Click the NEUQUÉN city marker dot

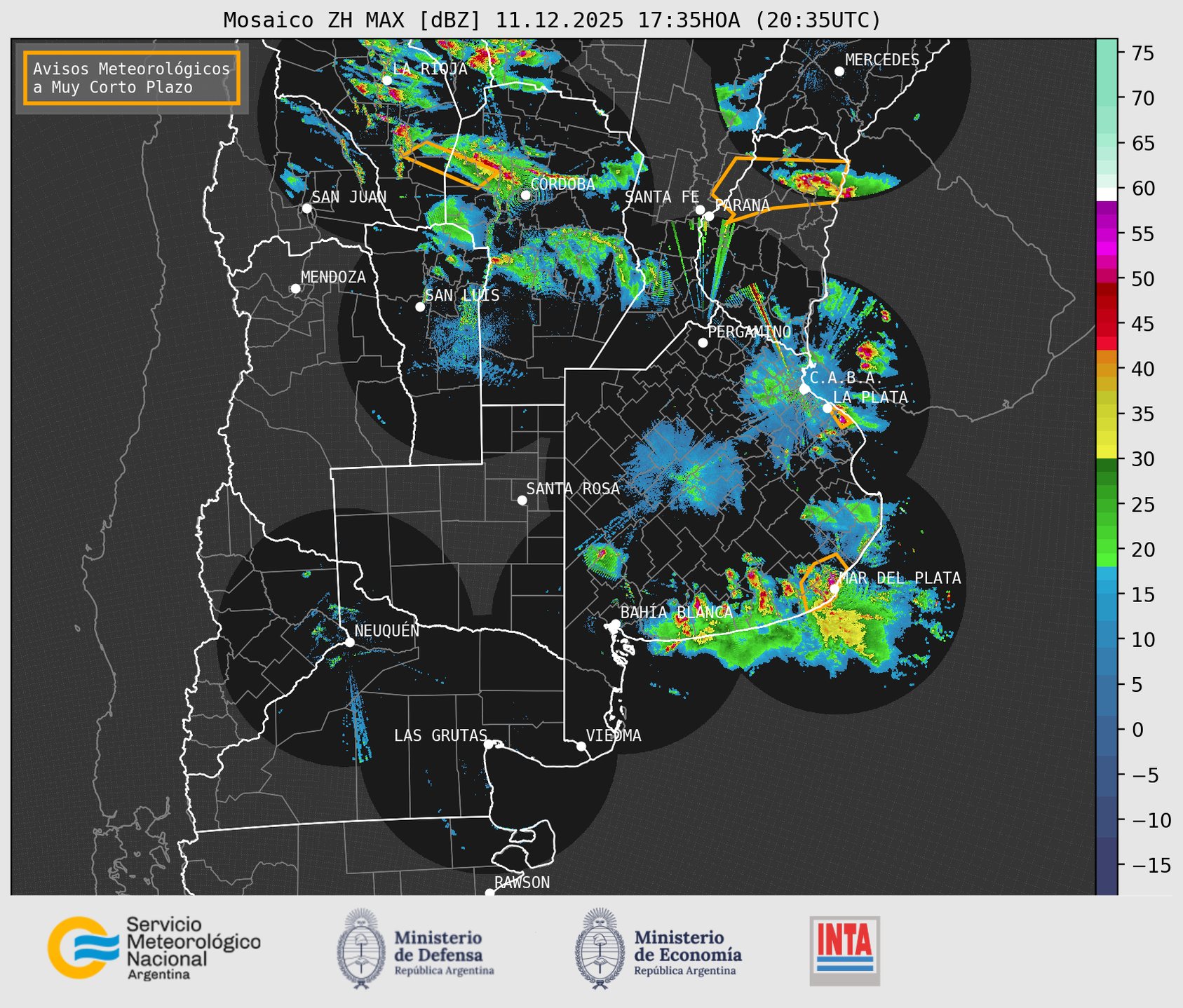[x=349, y=642]
